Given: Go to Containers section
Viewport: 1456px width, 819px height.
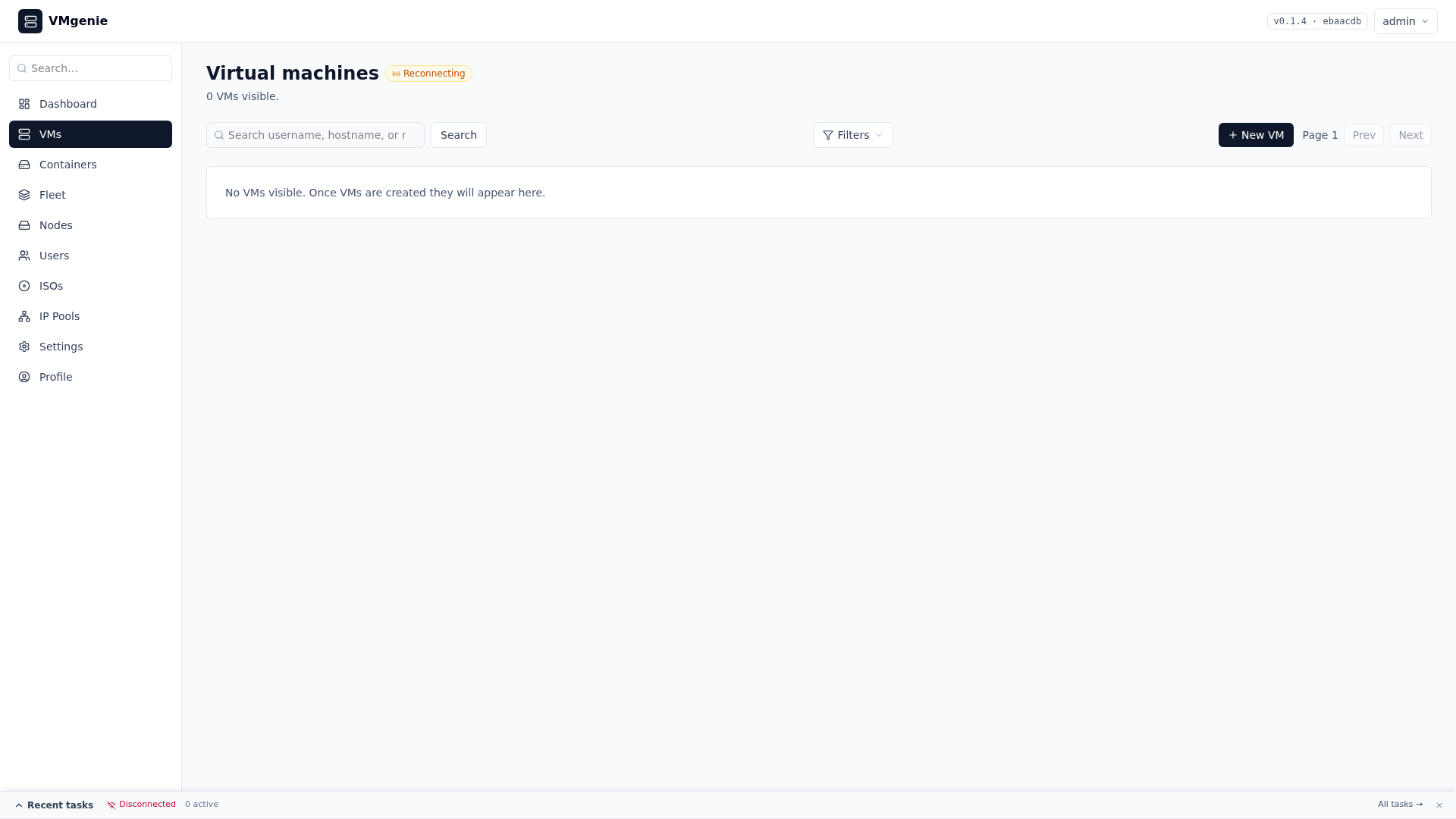Looking at the screenshot, I should [90, 165].
